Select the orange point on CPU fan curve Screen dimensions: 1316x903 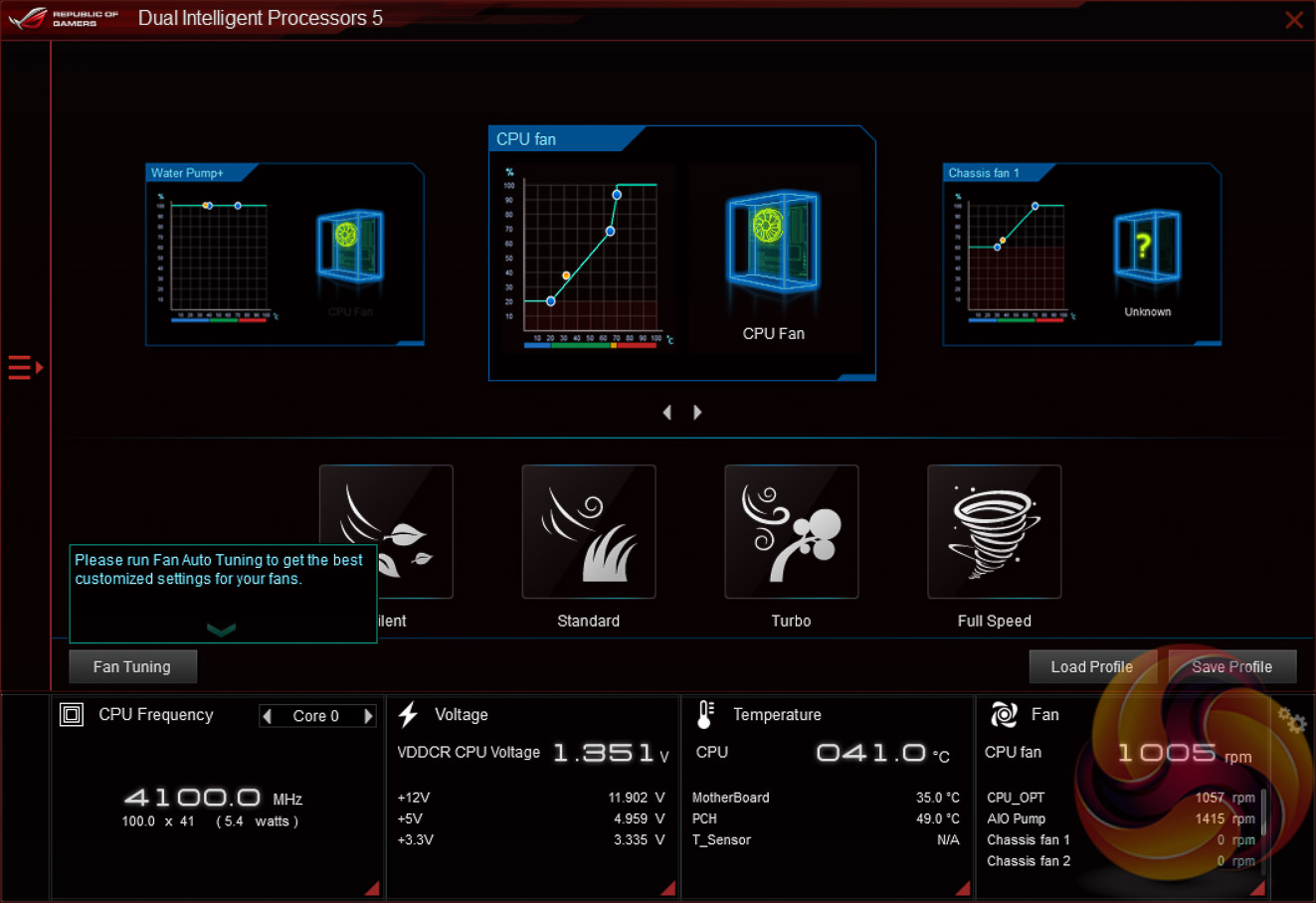click(566, 275)
